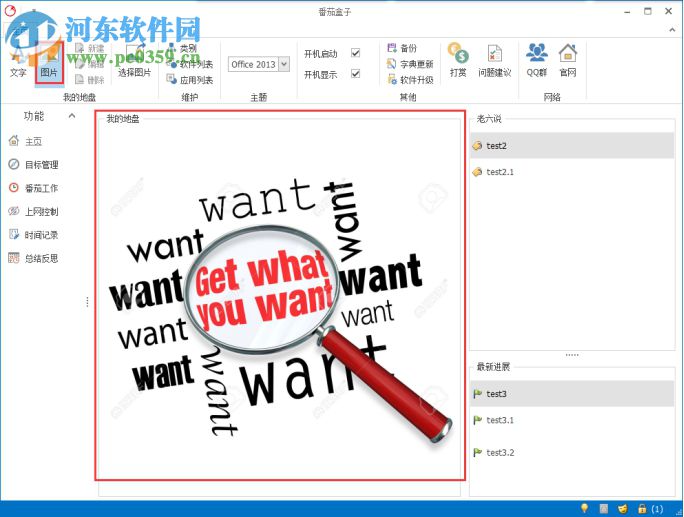Click the 备份 backup icon
The height and width of the screenshot is (517, 684).
point(392,48)
